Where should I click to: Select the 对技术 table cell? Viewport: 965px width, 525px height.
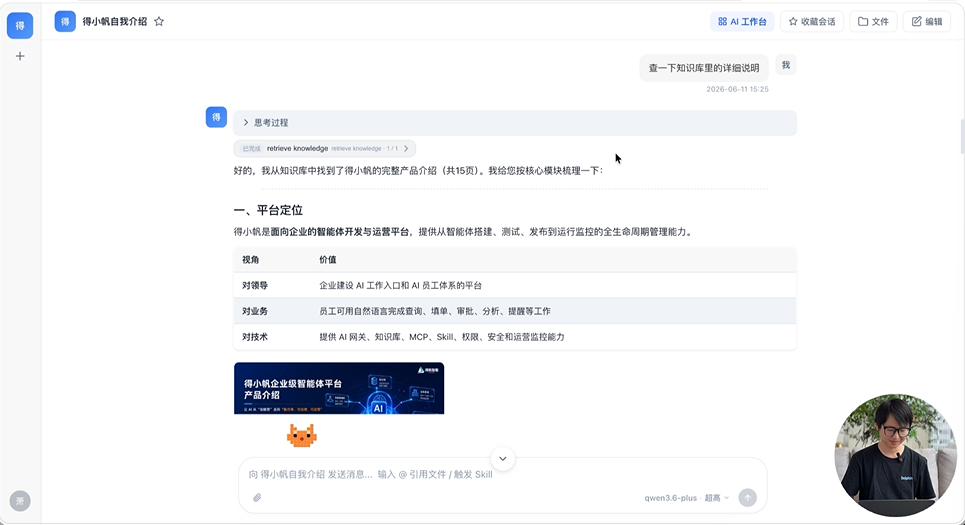coord(255,337)
